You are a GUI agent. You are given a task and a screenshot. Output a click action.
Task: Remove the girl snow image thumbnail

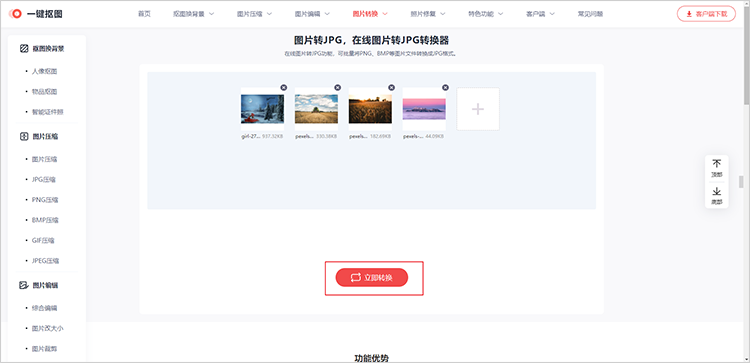[x=284, y=88]
